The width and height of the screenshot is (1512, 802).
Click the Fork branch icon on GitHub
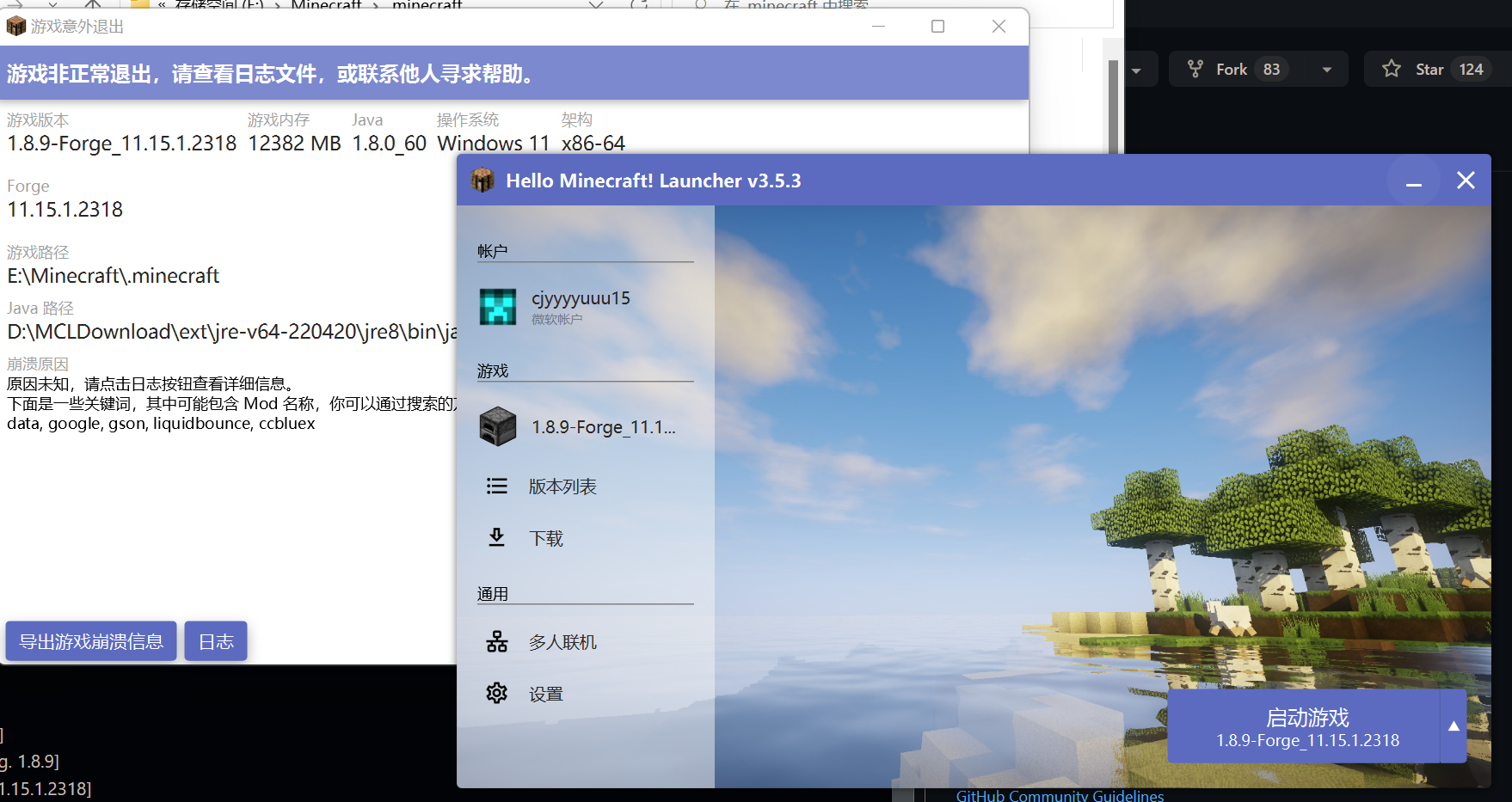tap(1195, 69)
